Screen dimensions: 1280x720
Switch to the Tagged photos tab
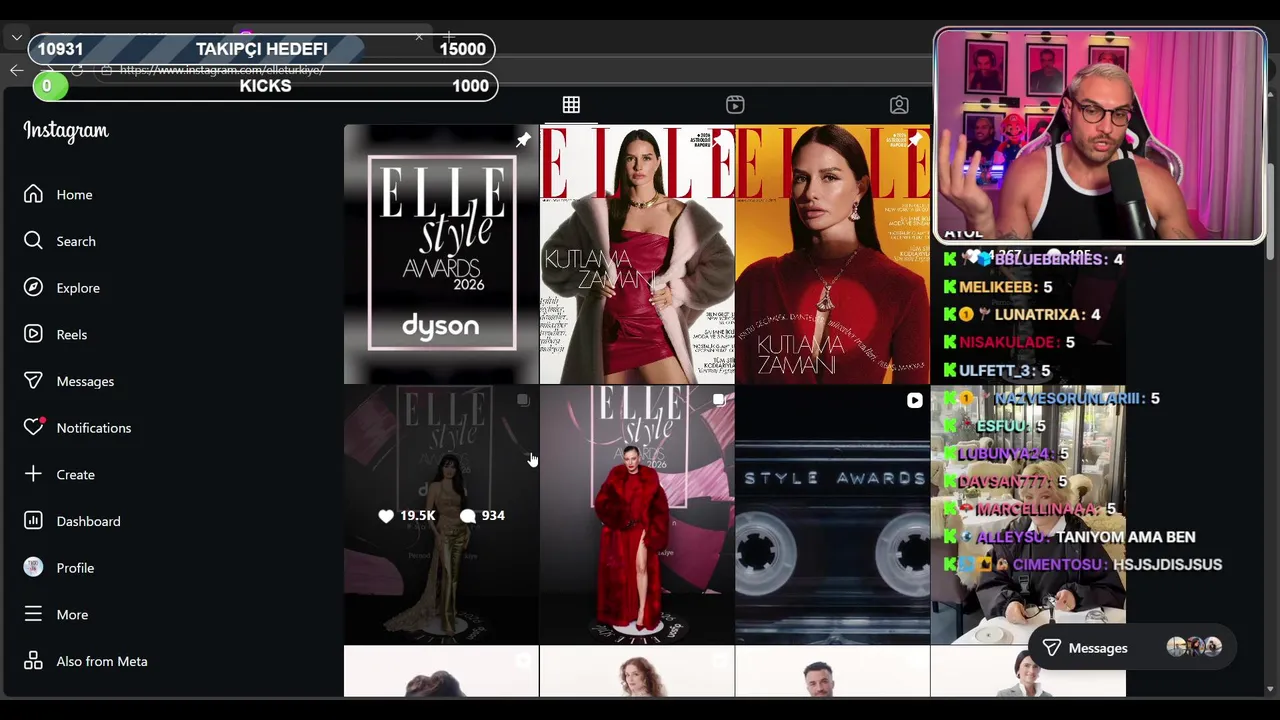click(899, 105)
